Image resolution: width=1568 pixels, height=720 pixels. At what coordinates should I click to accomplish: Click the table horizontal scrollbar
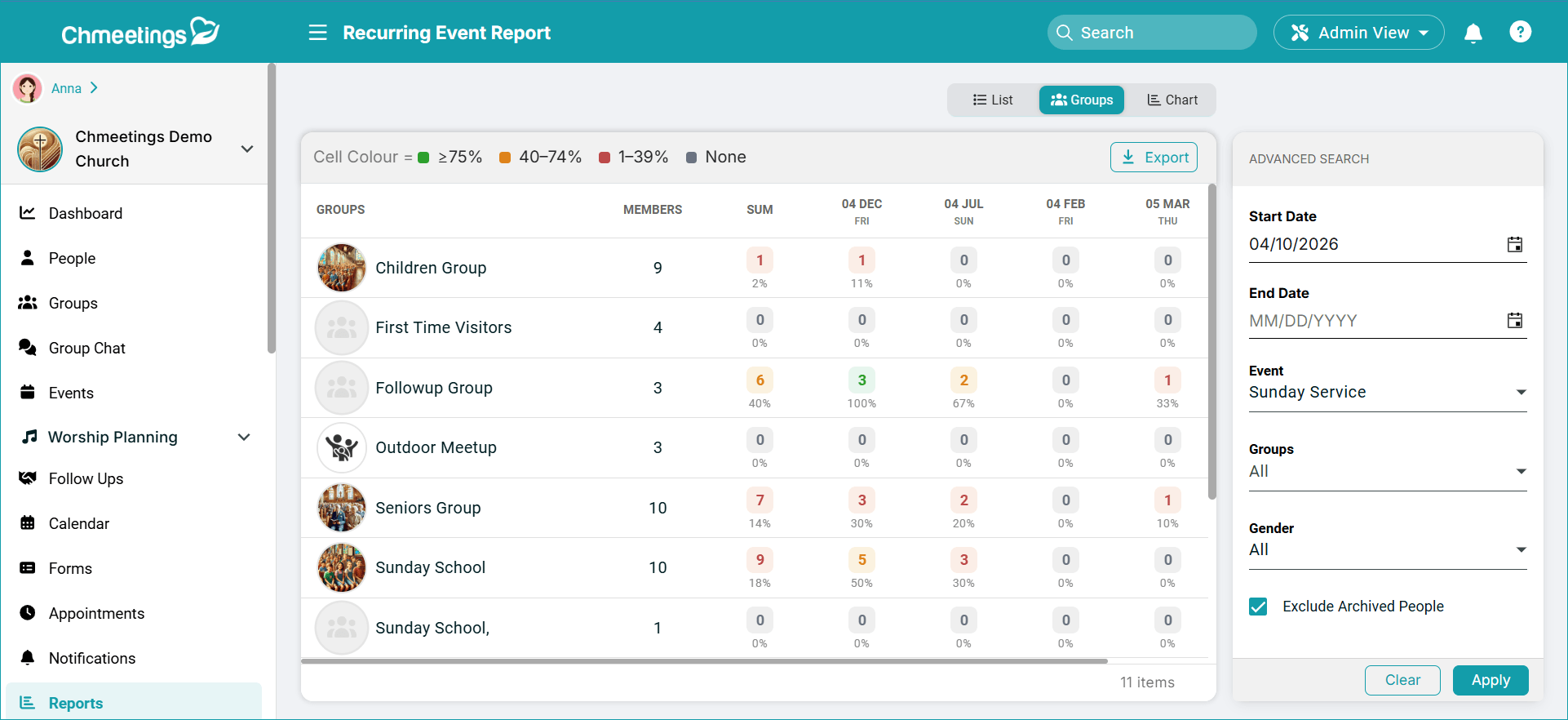click(704, 661)
